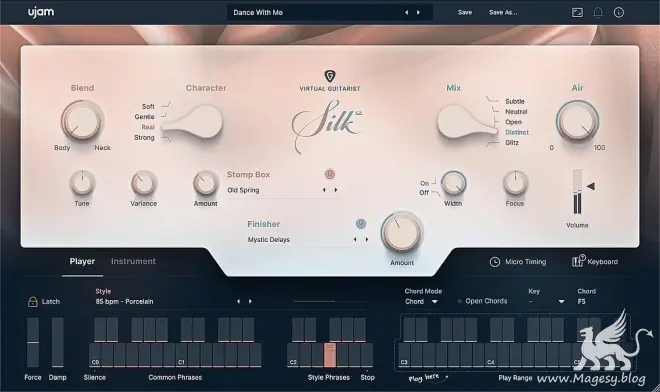Click the C0 Silence key
The image size is (660, 392).
pyautogui.click(x=95, y=355)
